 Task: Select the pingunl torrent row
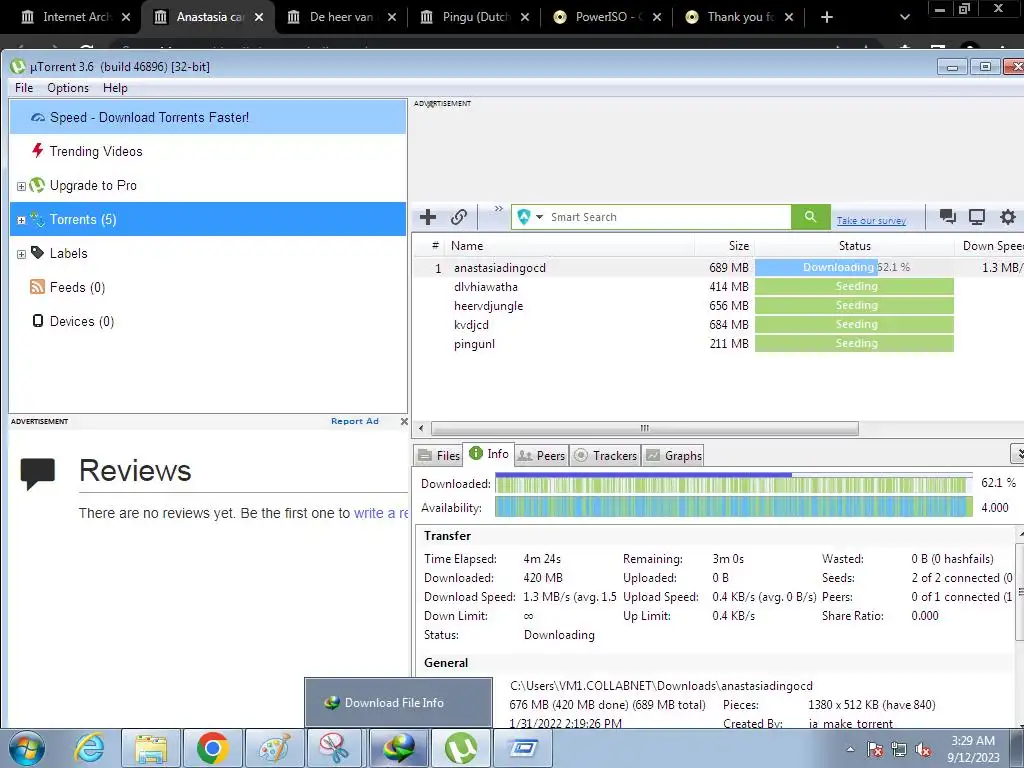pyautogui.click(x=718, y=344)
